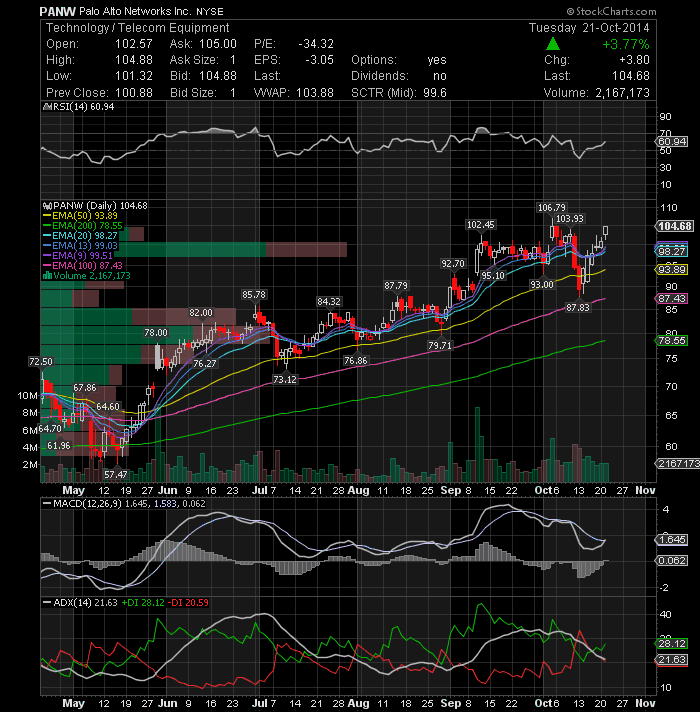The width and height of the screenshot is (700, 712).
Task: Click the +3.77% percent change
Action: [x=626, y=44]
